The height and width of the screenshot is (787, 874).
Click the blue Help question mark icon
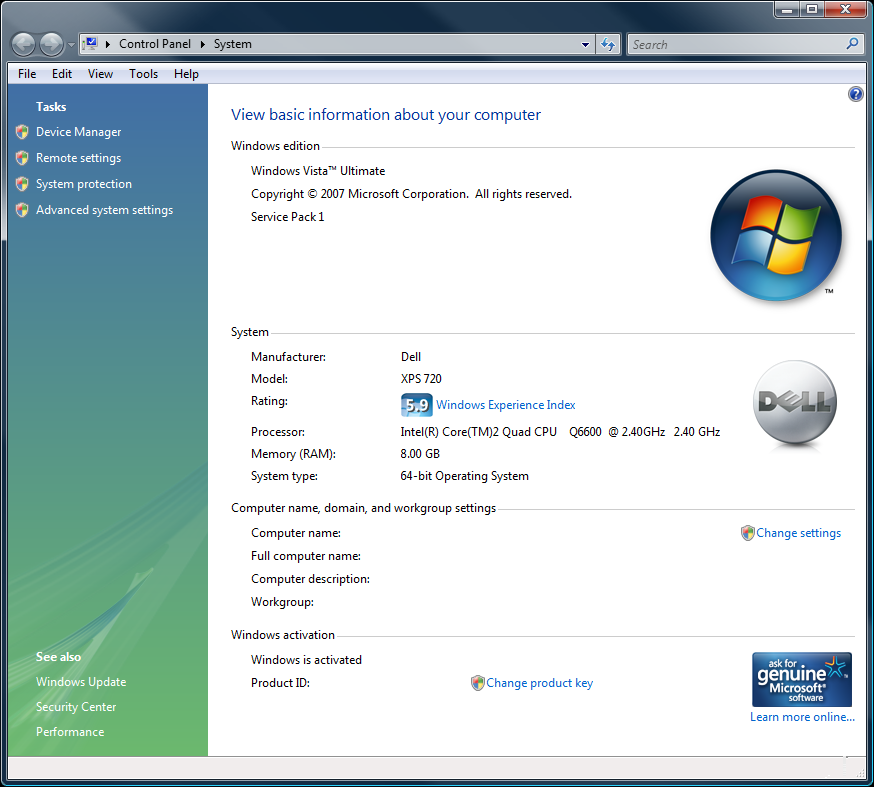[855, 94]
